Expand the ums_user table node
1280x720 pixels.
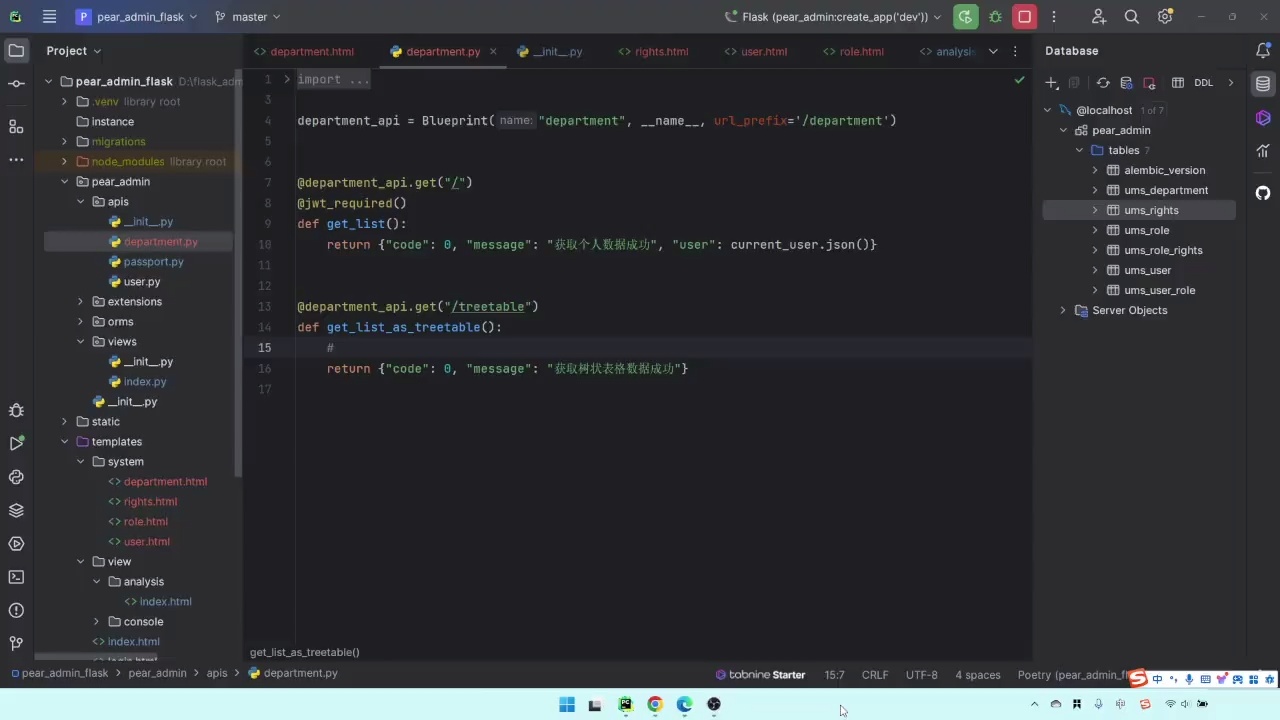tap(1095, 270)
